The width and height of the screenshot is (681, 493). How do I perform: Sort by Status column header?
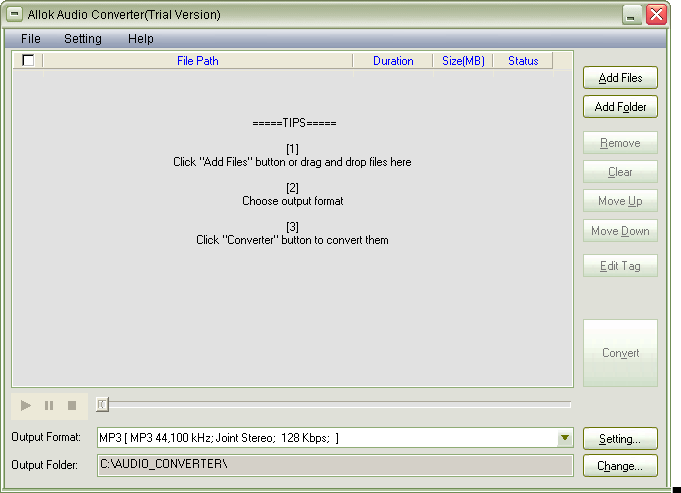(523, 60)
